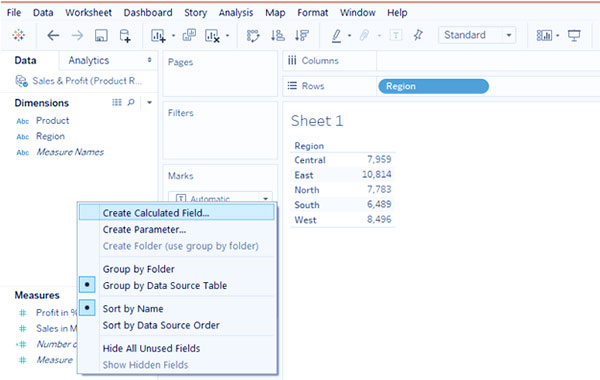The image size is (600, 380).
Task: Show mark labels T icon
Action: pyautogui.click(x=396, y=36)
